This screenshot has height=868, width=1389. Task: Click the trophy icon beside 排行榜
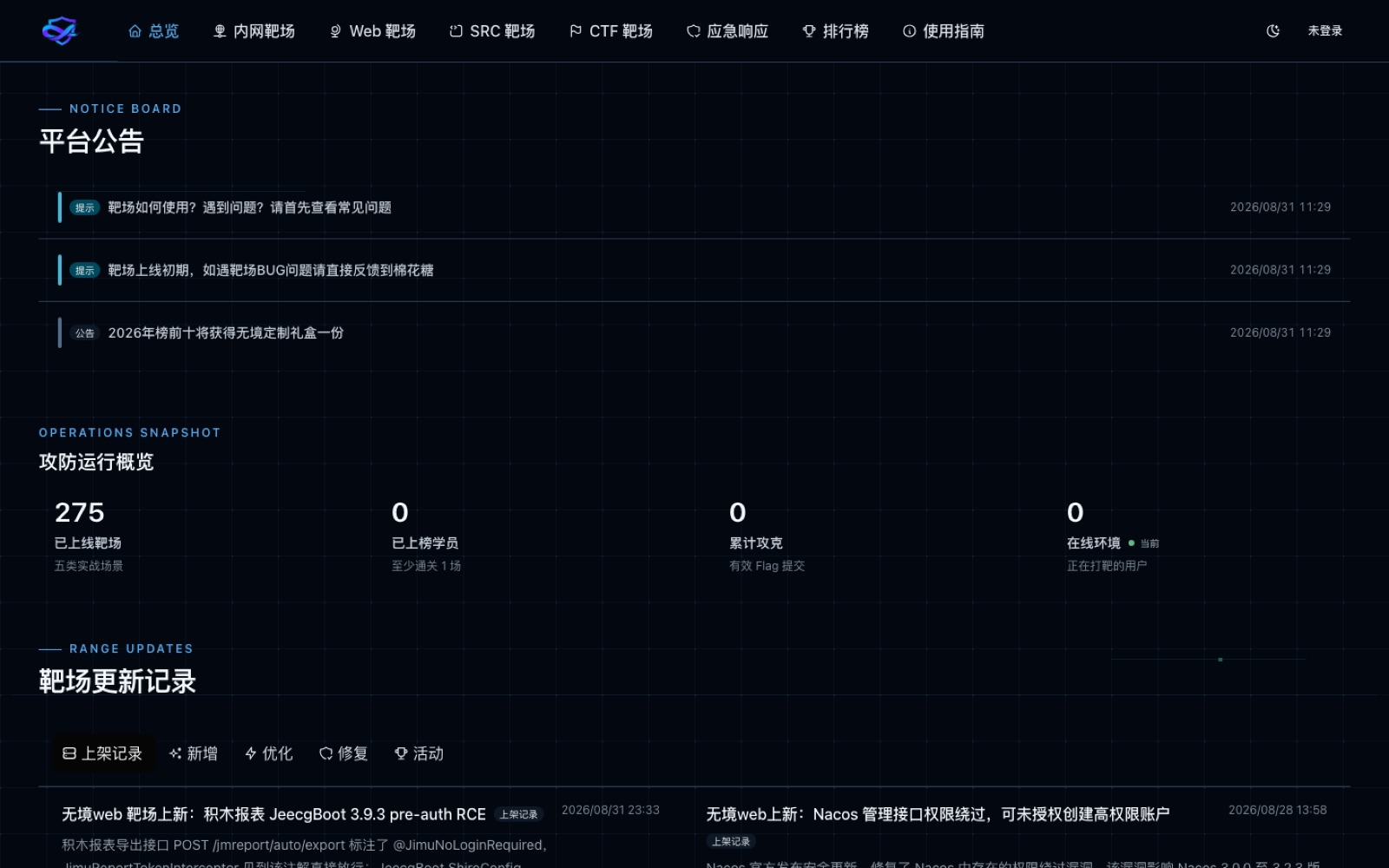tap(809, 31)
